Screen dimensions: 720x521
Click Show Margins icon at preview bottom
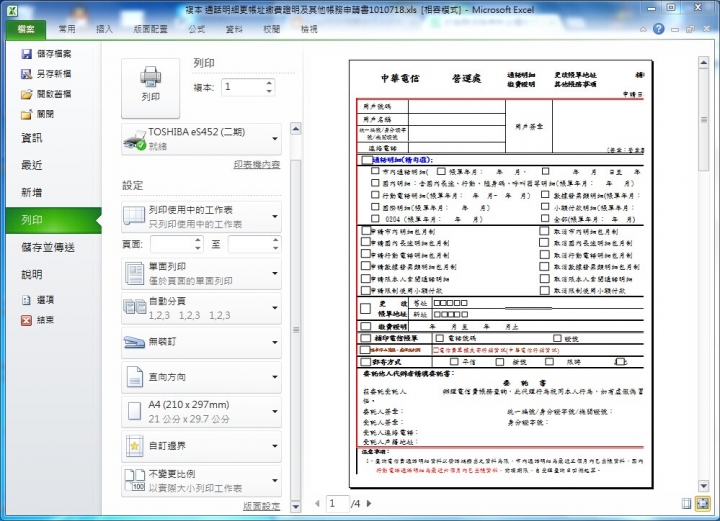686,504
